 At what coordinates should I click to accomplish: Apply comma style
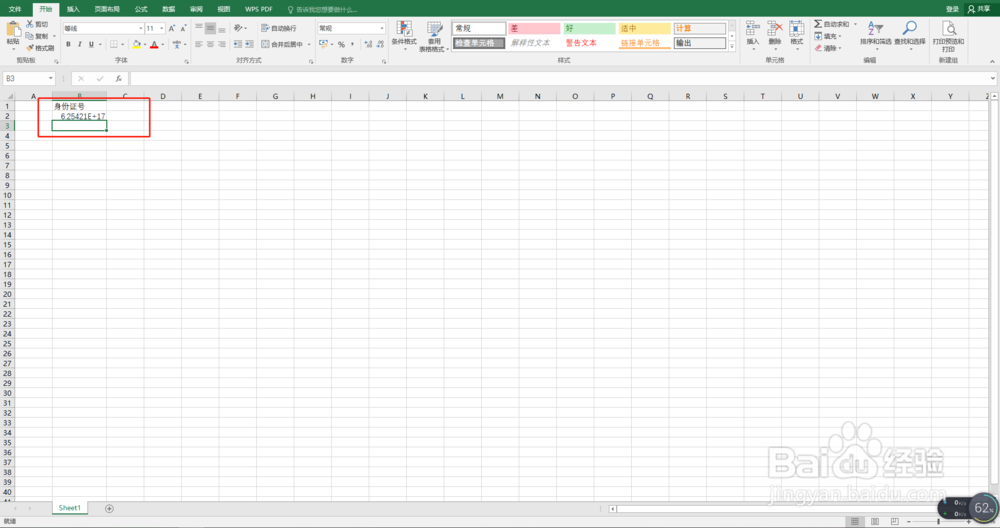352,44
